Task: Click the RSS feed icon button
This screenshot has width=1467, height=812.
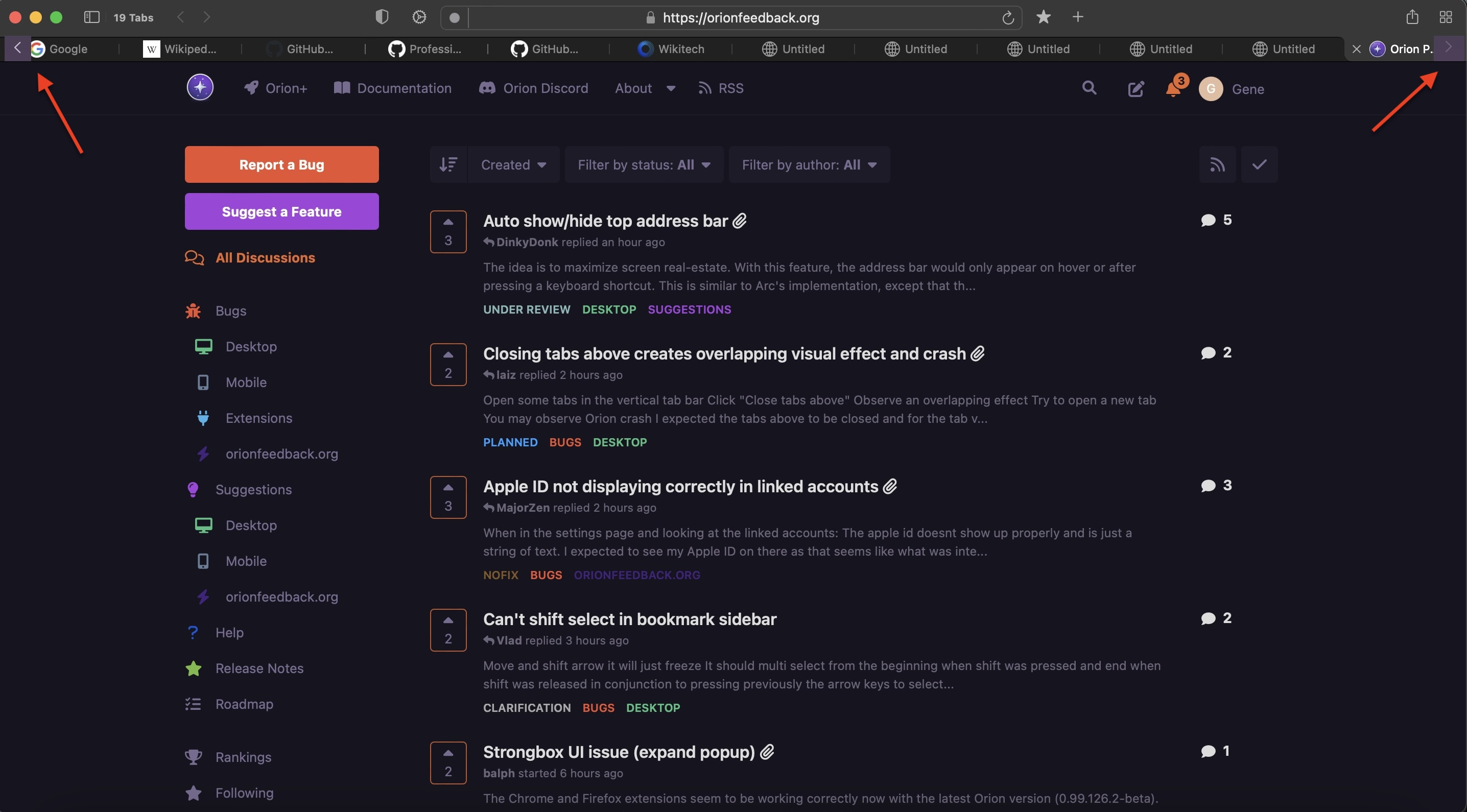Action: click(1217, 164)
